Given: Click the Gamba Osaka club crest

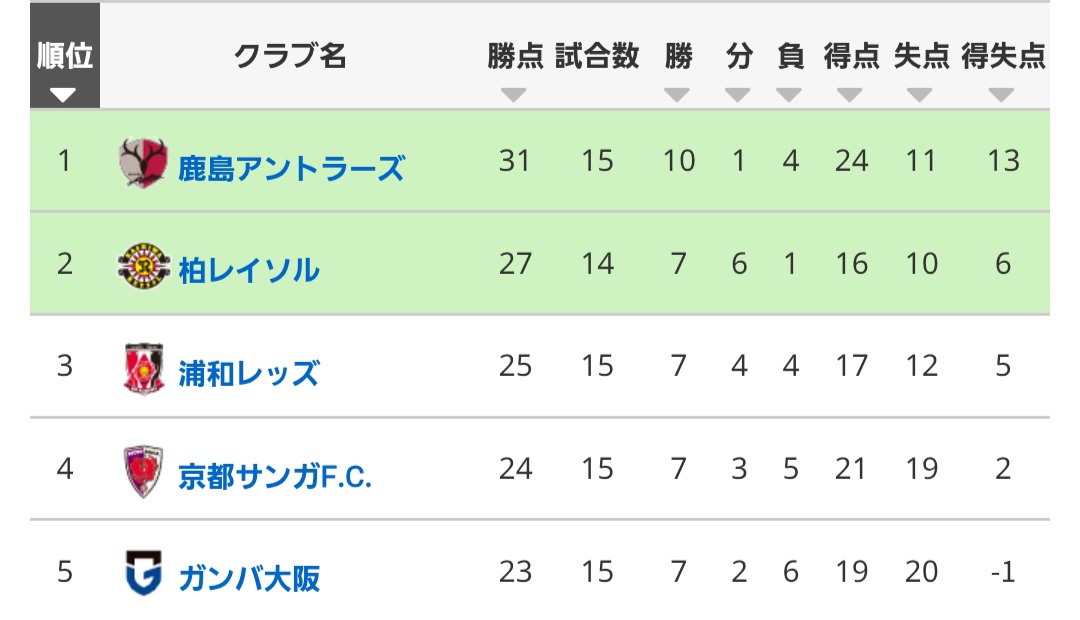Looking at the screenshot, I should (143, 572).
